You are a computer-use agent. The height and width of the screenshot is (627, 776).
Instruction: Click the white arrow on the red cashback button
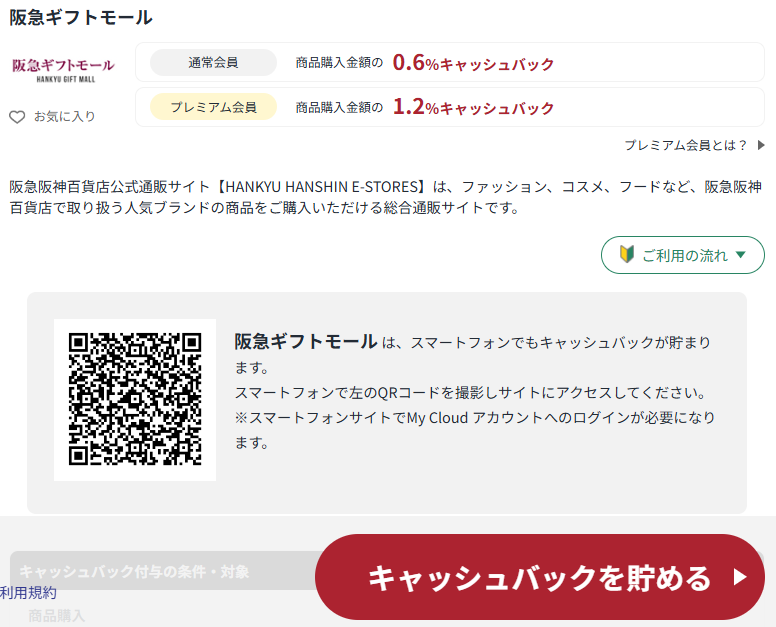tap(740, 577)
